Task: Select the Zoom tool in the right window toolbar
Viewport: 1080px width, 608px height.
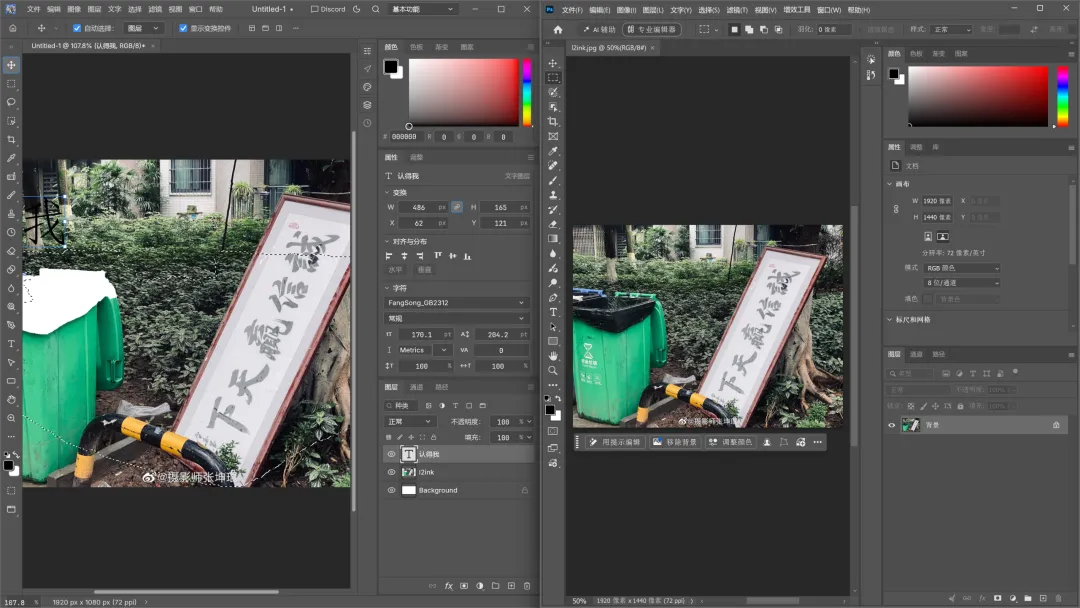Action: [553, 370]
